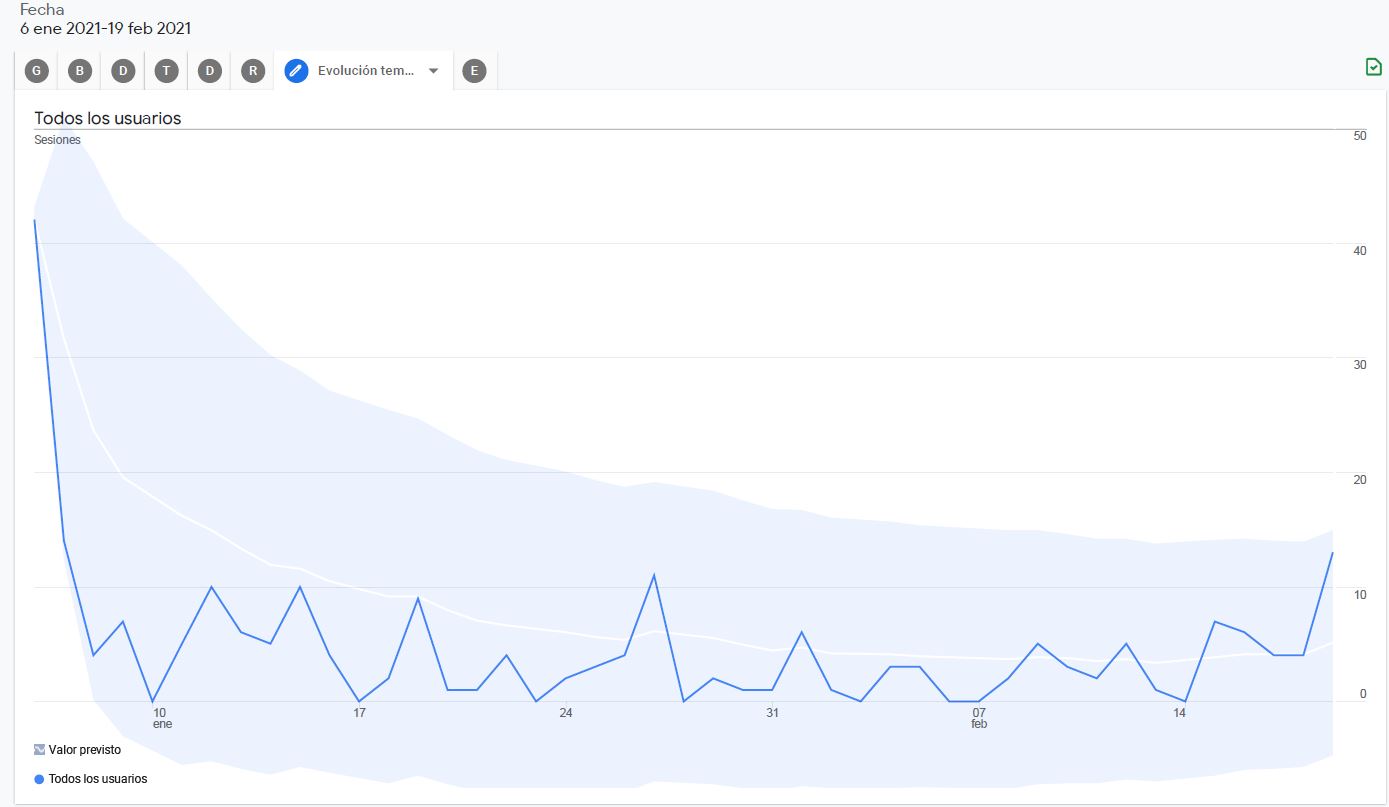This screenshot has width=1389, height=807.
Task: Click the Fecha date selector label
Action: point(42,10)
